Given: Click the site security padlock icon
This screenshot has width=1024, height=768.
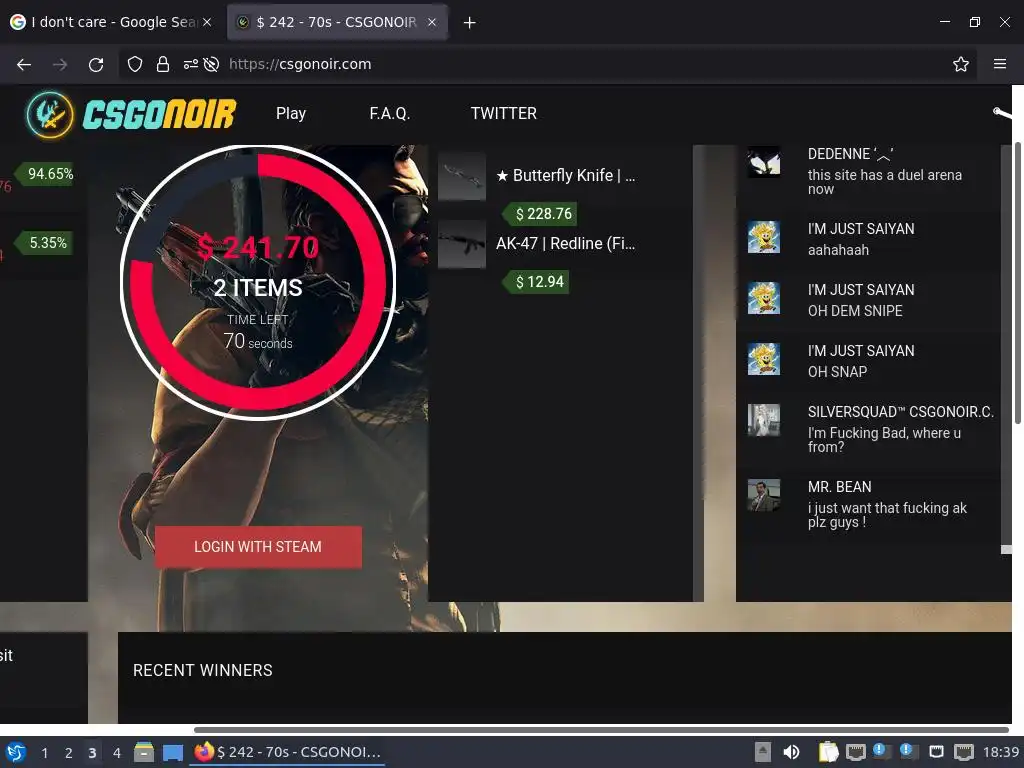Looking at the screenshot, I should [163, 64].
